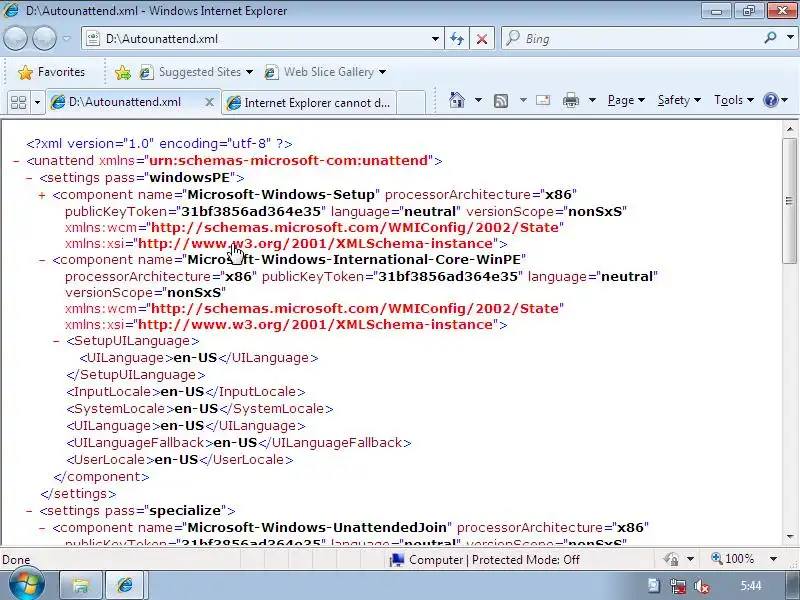Viewport: 800px width, 600px height.
Task: Open the address bar history dropdown arrow
Action: (435, 39)
